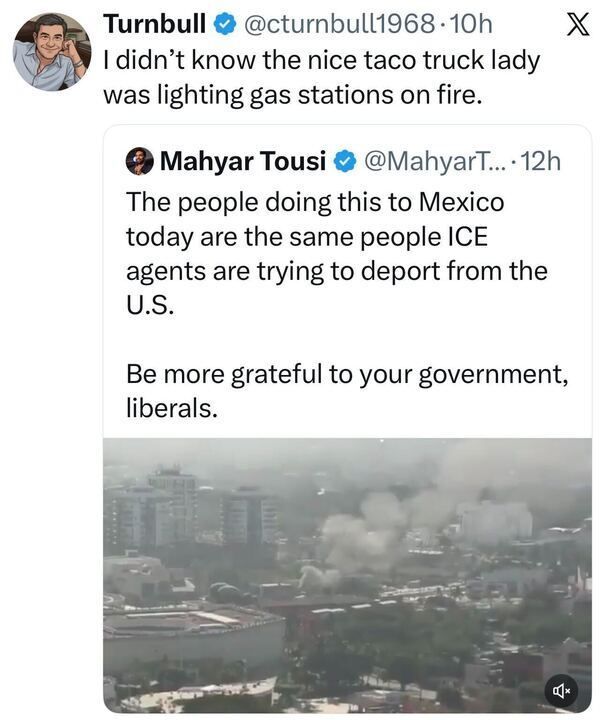Unmute the video with the speaker icon
Viewport: 605px width, 720px height.
point(561,689)
